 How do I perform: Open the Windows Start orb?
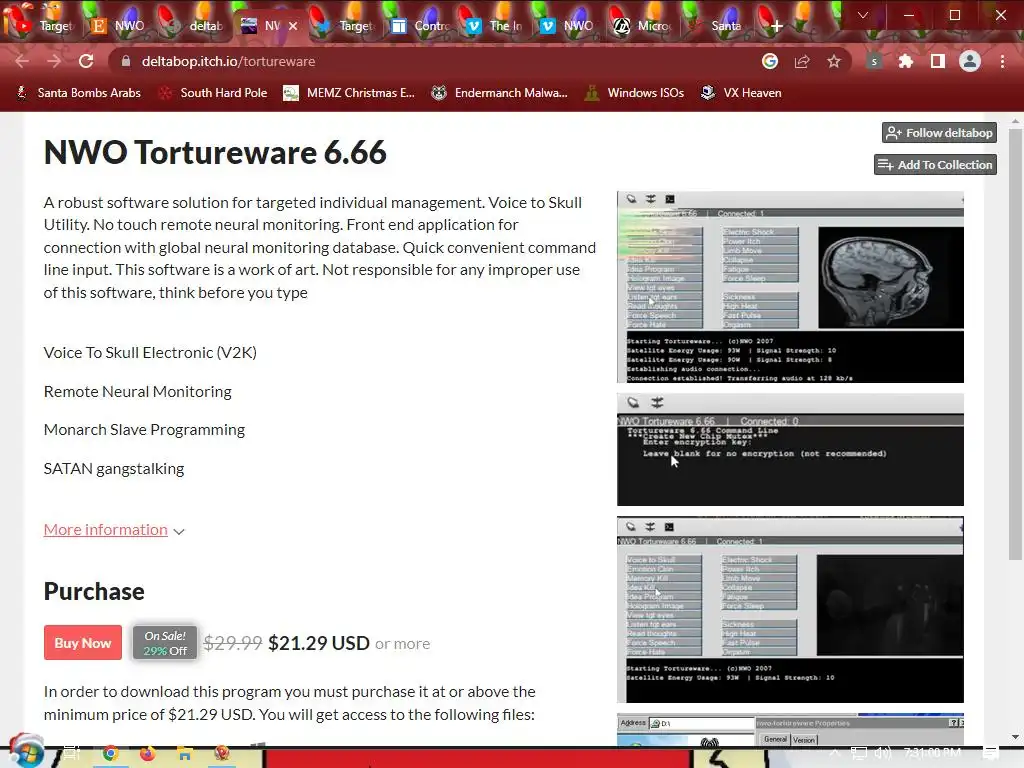pos(26,751)
